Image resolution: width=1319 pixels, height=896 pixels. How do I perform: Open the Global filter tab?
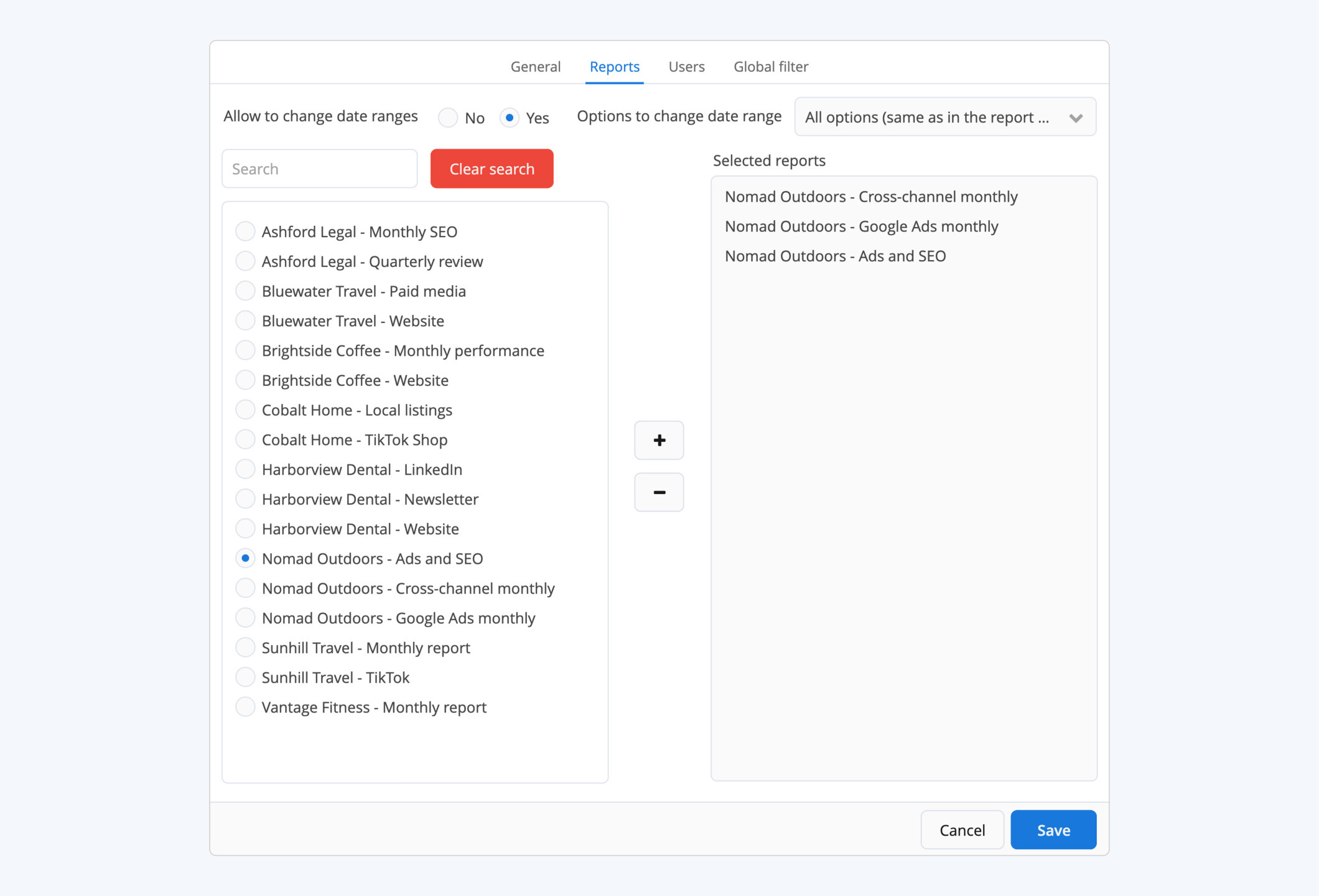click(771, 67)
